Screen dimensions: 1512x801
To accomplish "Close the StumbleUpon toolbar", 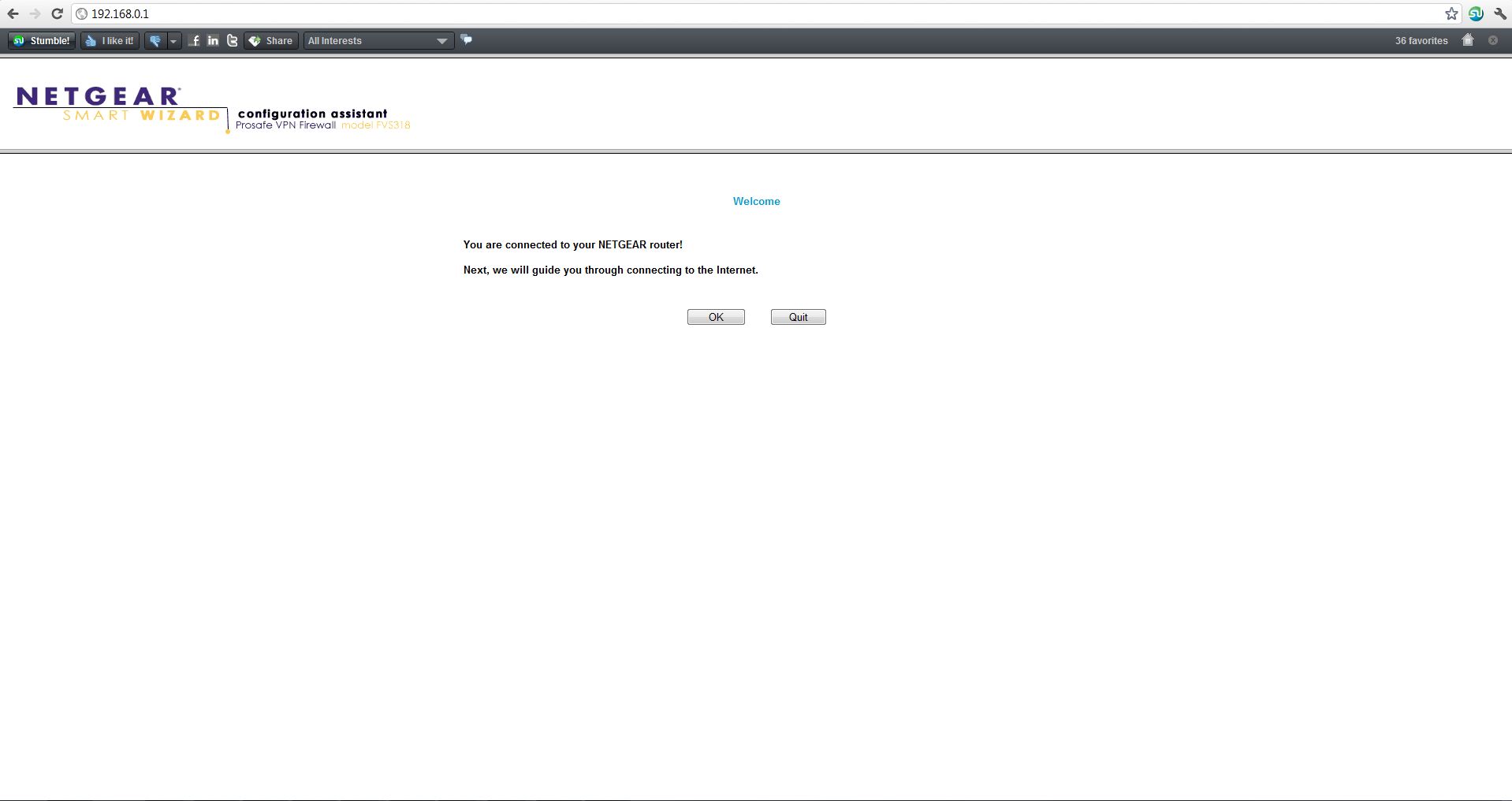I will pos(1493,40).
